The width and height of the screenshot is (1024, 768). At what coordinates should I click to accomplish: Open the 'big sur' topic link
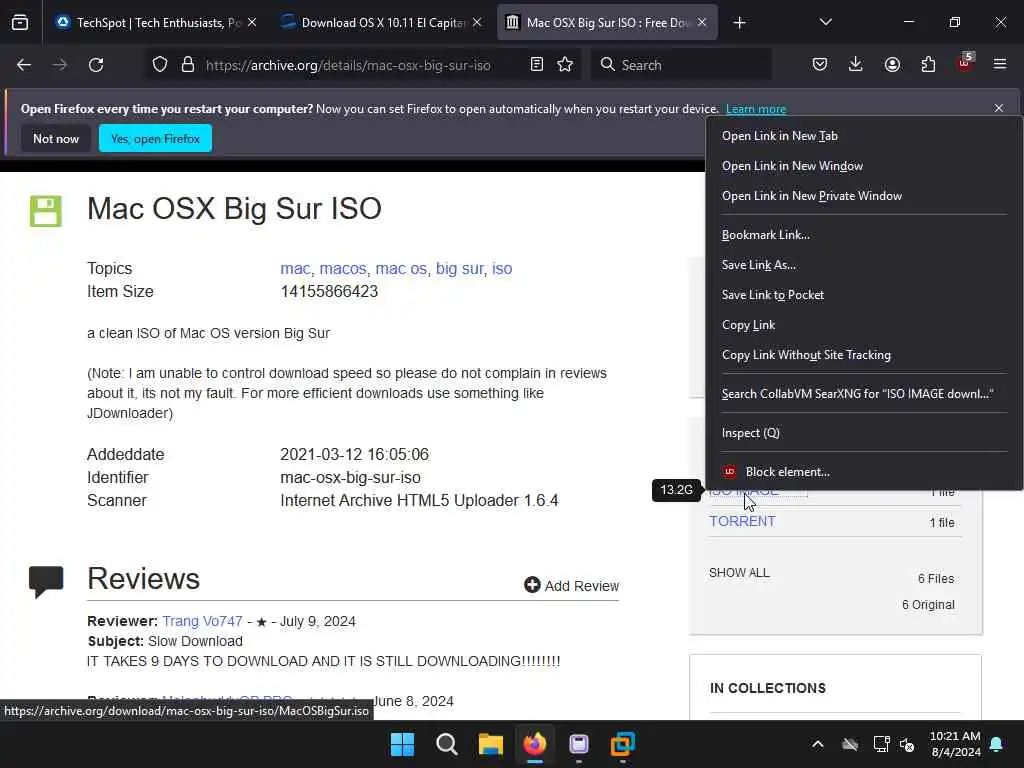(460, 268)
